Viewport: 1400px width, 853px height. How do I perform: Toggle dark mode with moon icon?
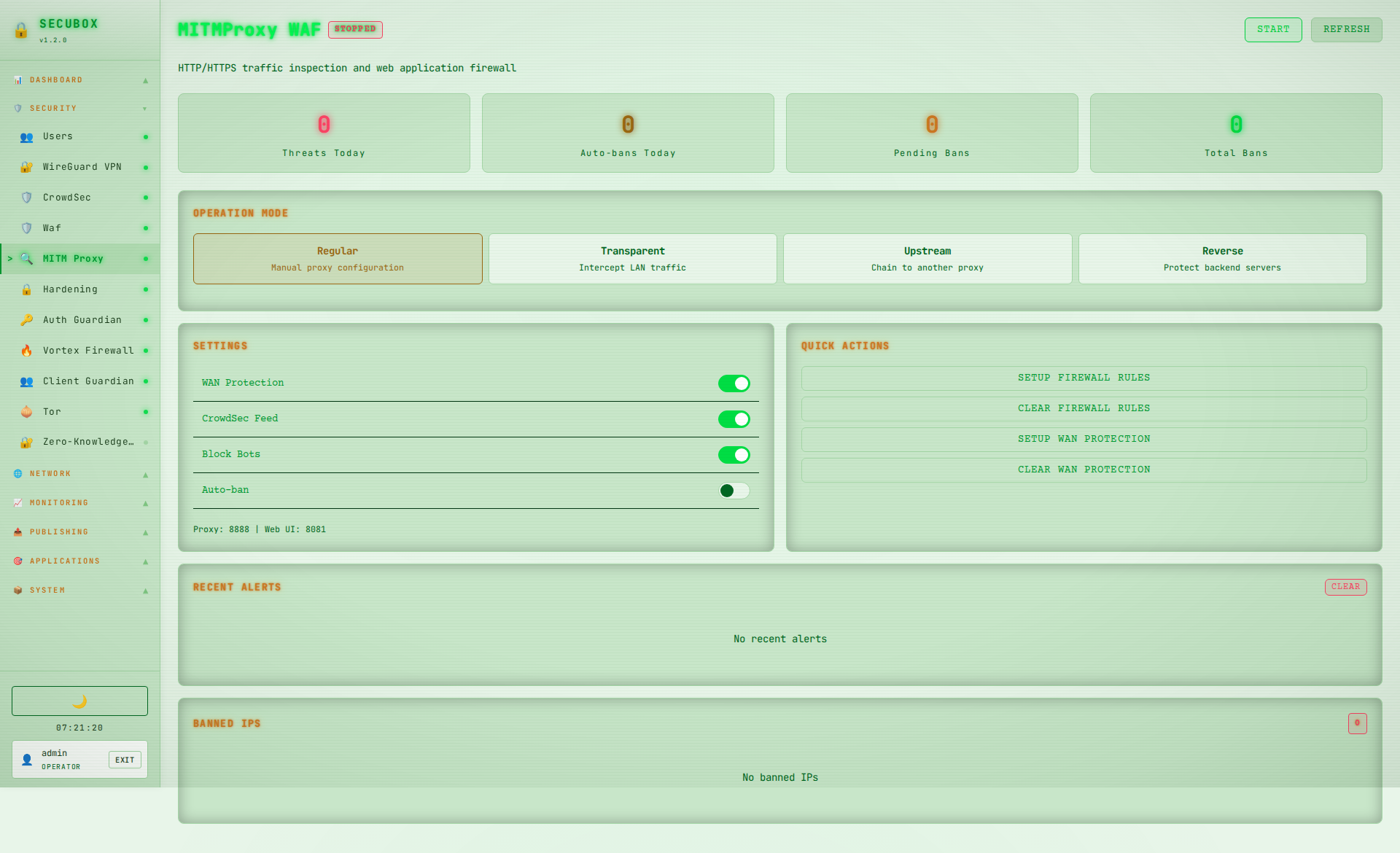point(79,701)
